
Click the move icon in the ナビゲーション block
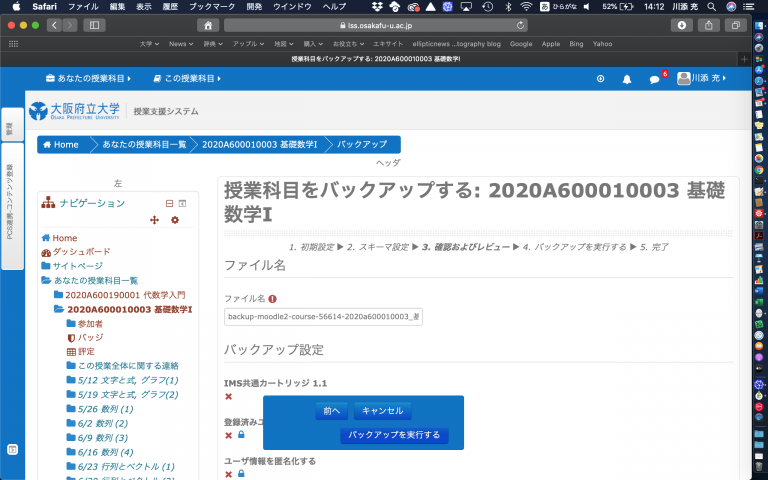(154, 220)
